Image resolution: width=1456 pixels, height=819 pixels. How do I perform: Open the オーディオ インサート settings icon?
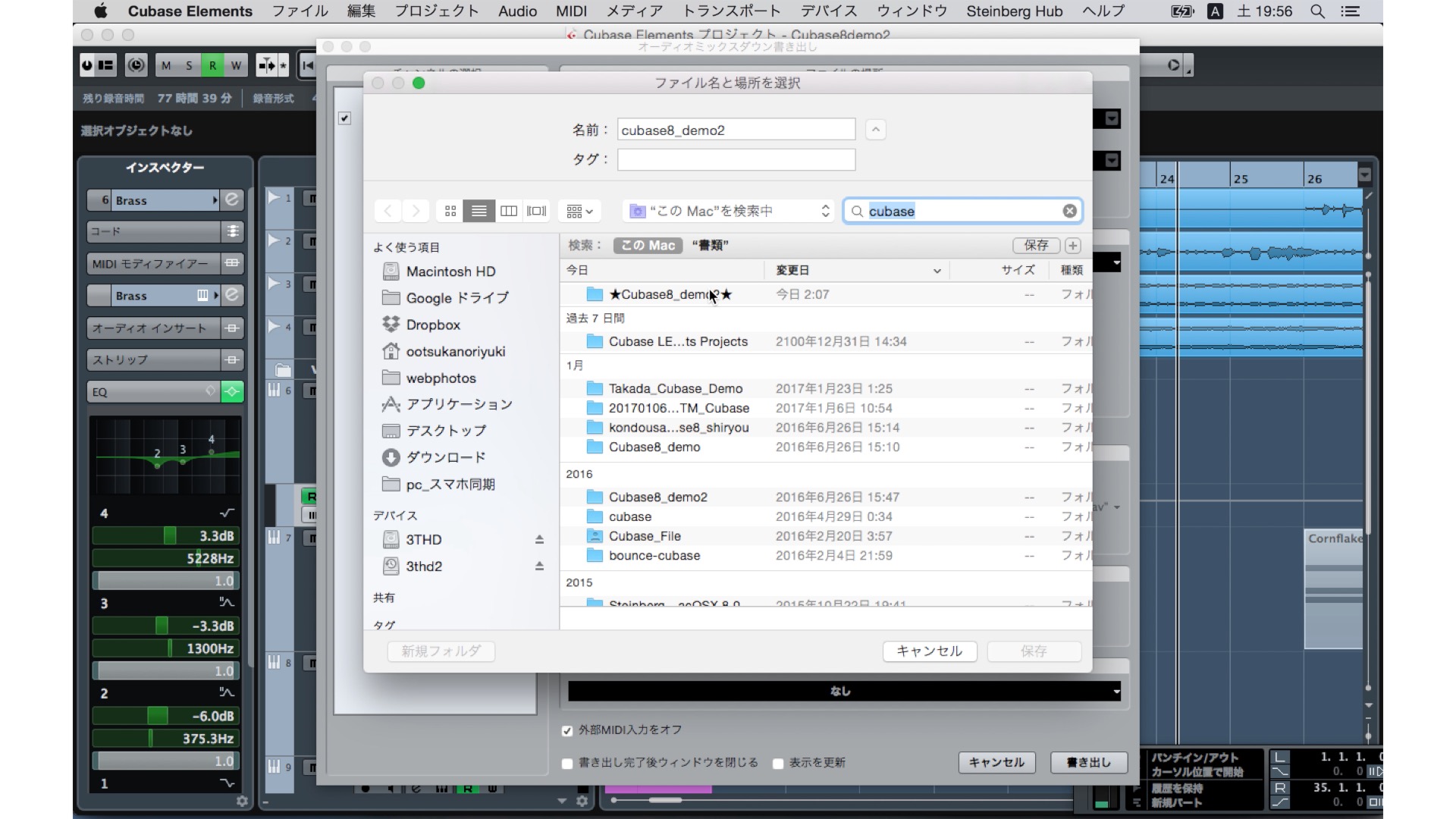pyautogui.click(x=232, y=328)
